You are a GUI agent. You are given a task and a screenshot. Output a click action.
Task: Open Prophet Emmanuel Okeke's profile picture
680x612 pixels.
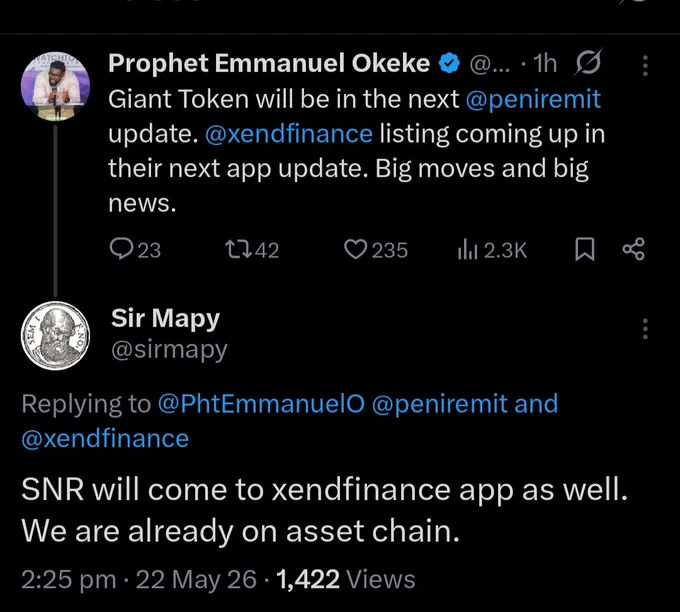coord(56,87)
